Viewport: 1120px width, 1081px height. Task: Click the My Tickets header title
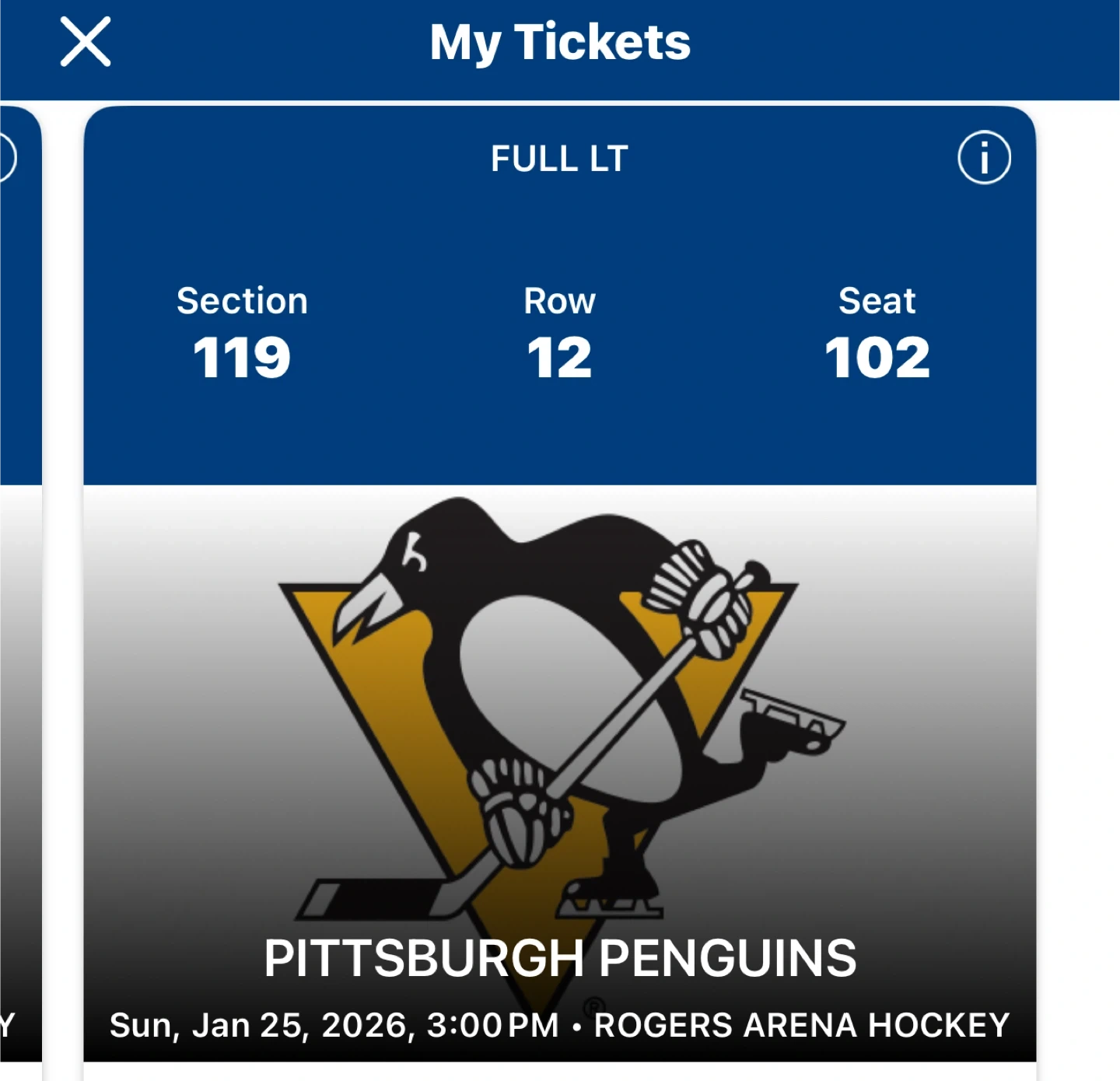coord(560,42)
